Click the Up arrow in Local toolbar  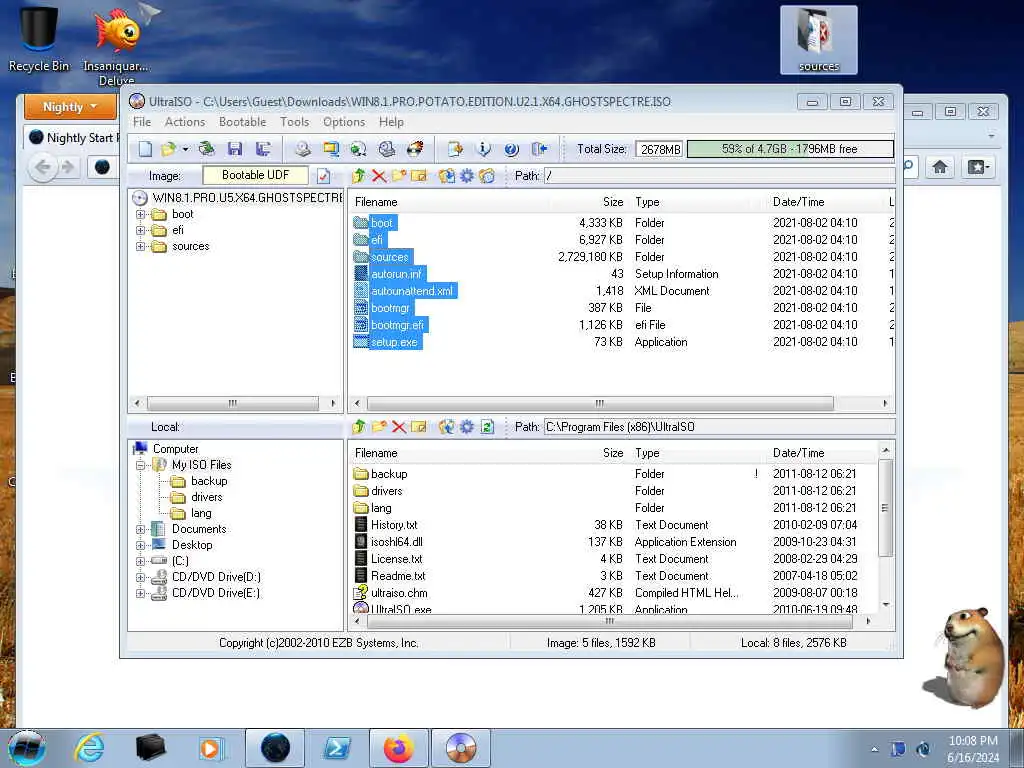click(x=358, y=427)
